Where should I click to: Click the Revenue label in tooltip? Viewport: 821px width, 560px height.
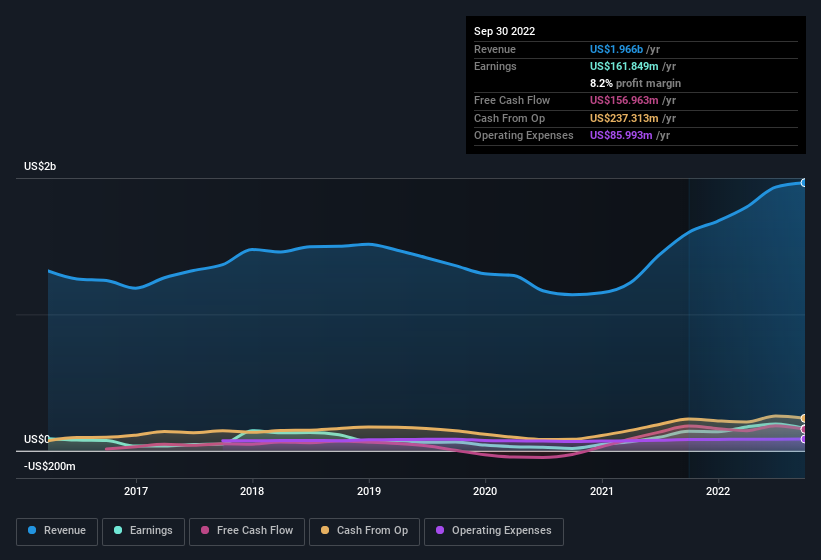(x=495, y=49)
